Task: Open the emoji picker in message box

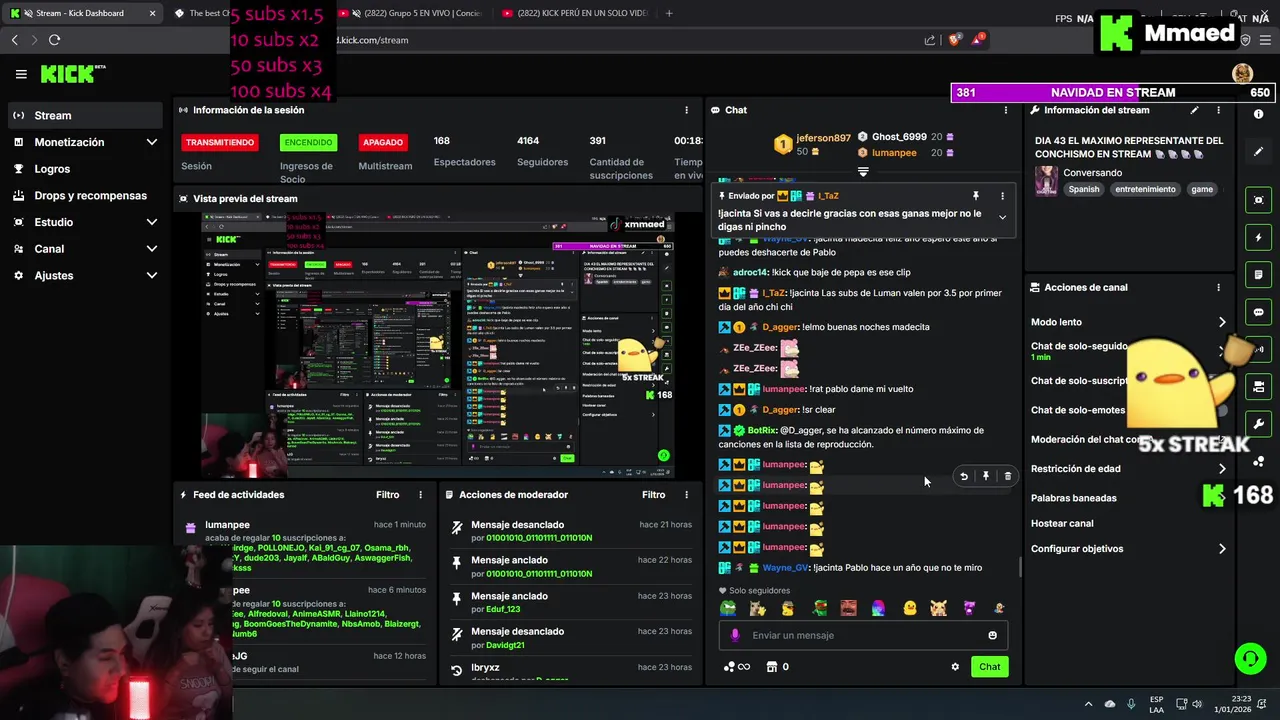Action: coord(992,635)
